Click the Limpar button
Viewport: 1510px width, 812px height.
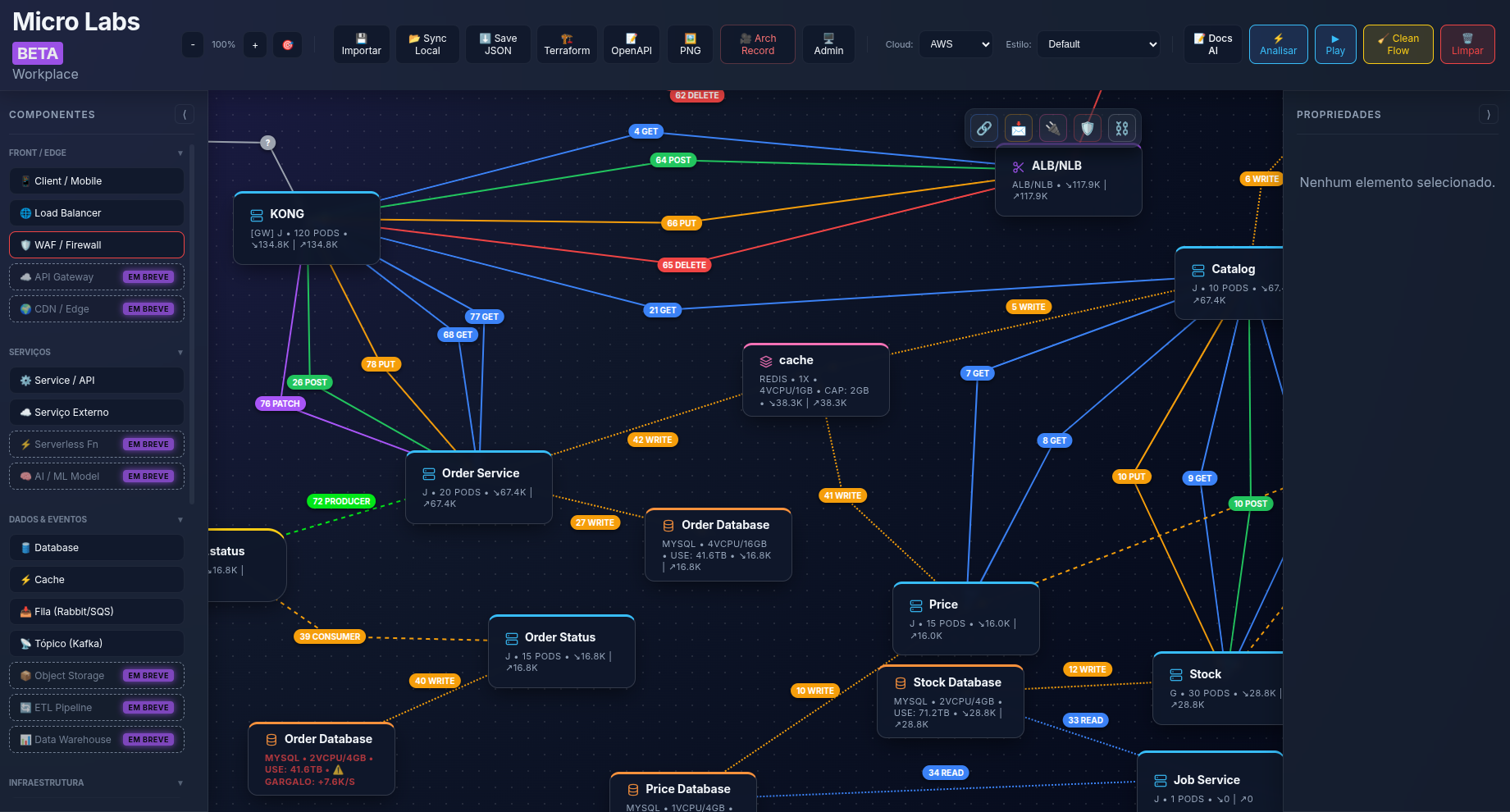[x=1467, y=44]
